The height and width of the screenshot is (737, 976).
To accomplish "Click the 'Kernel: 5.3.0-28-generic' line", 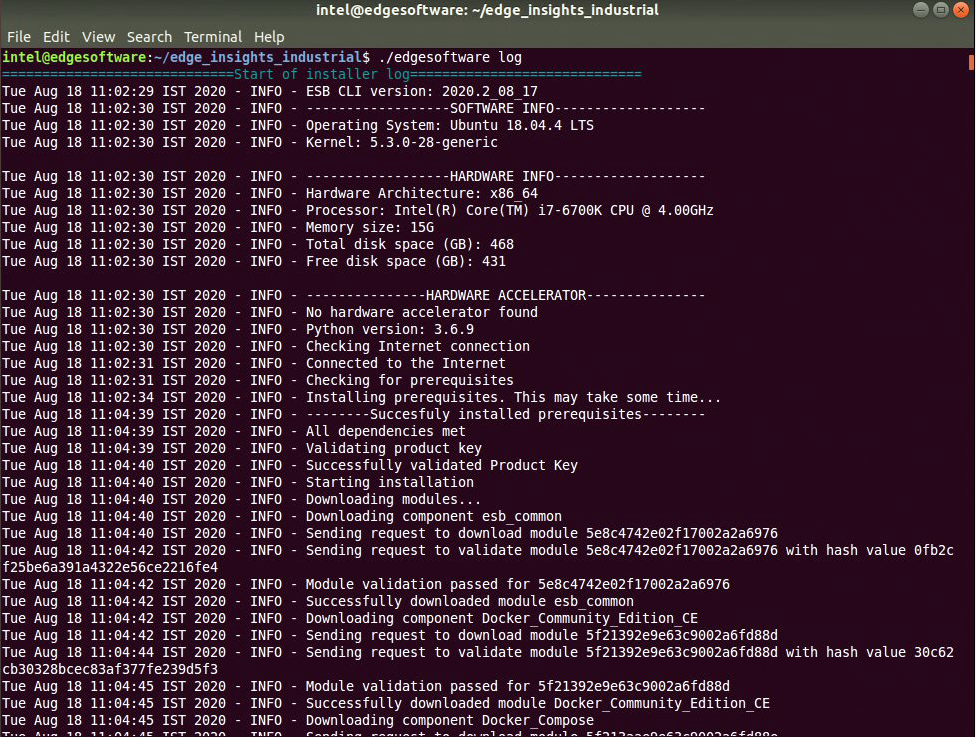I will click(x=250, y=143).
